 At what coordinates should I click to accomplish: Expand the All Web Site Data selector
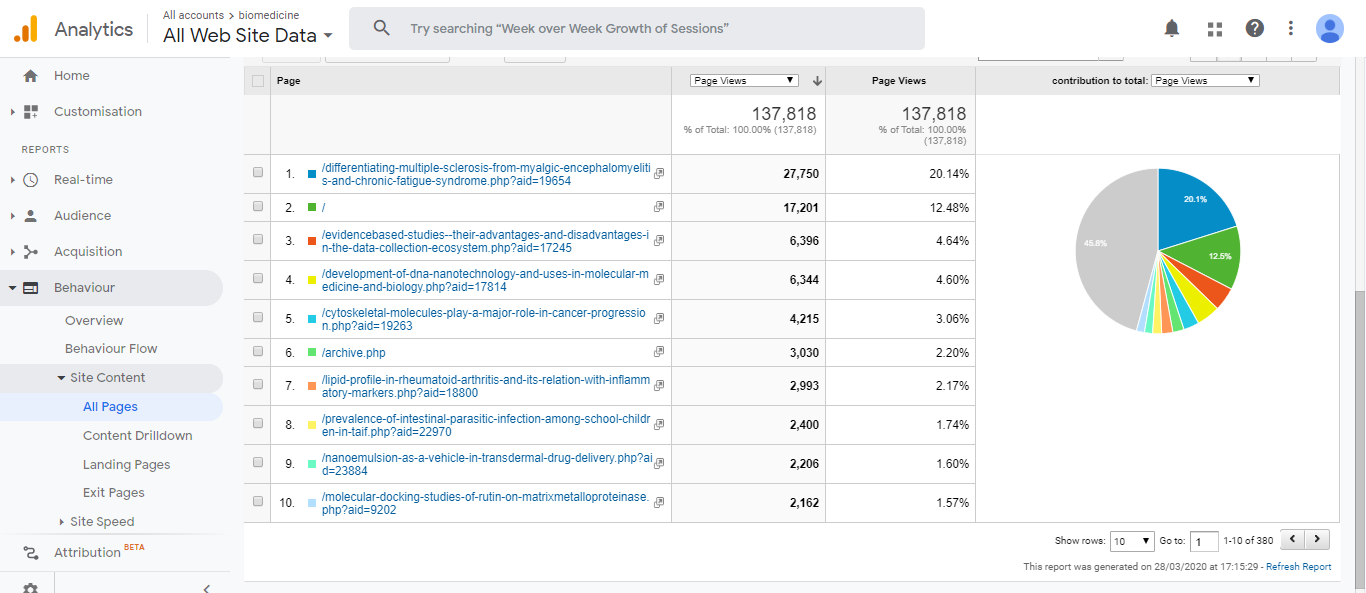click(x=248, y=36)
